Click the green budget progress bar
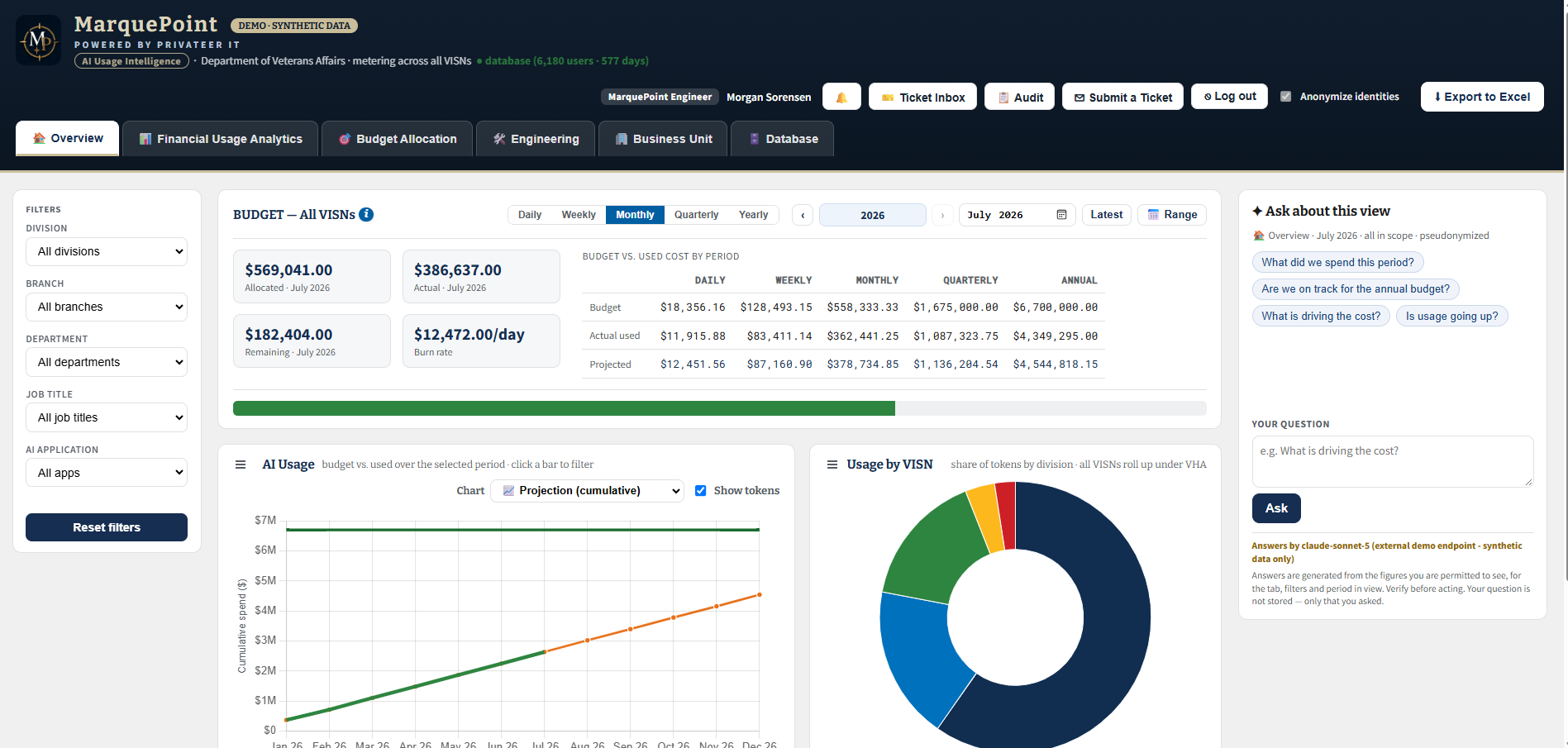1568x748 pixels. tap(564, 408)
